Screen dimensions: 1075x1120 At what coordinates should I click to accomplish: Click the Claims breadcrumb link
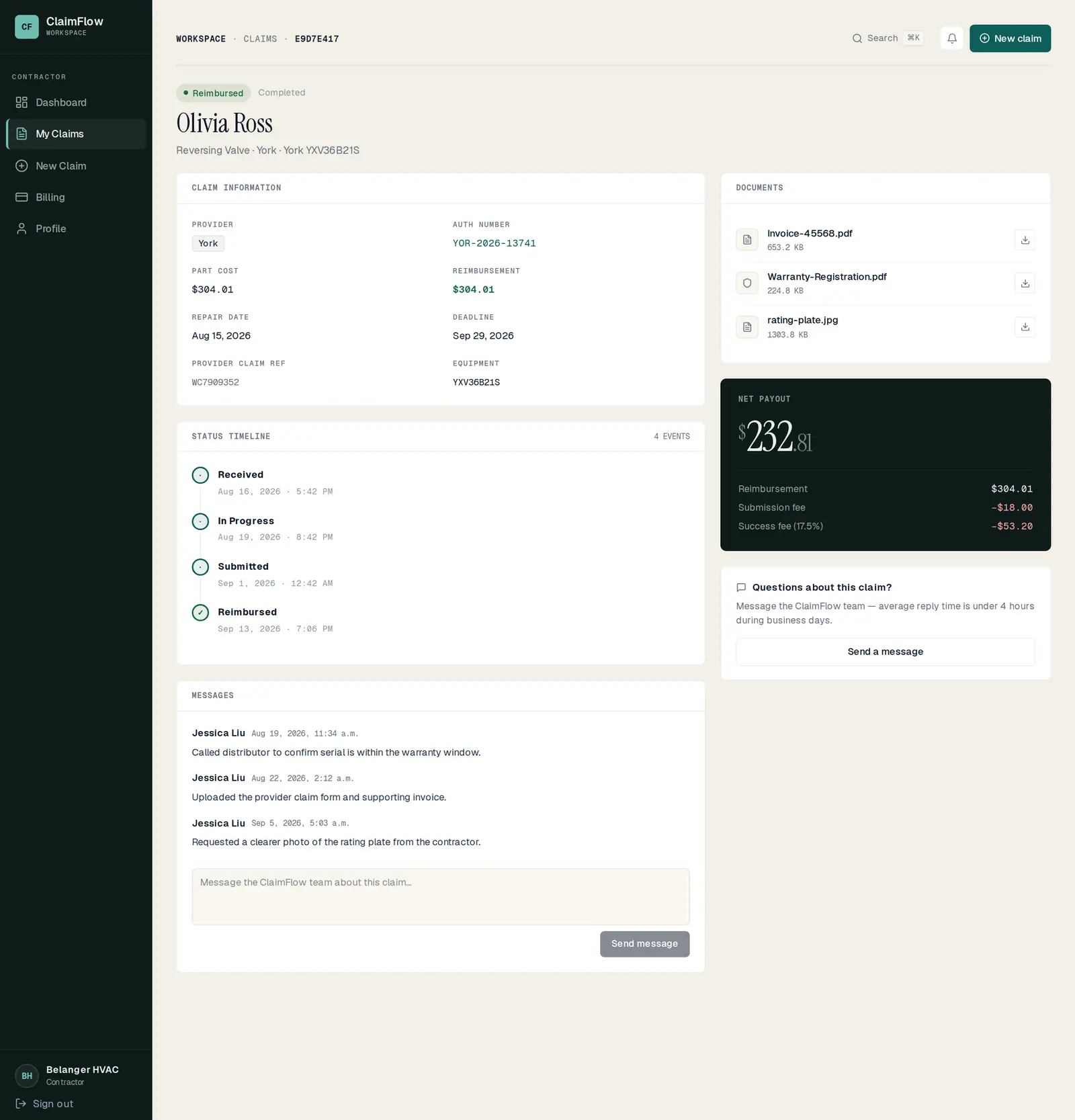coord(260,39)
